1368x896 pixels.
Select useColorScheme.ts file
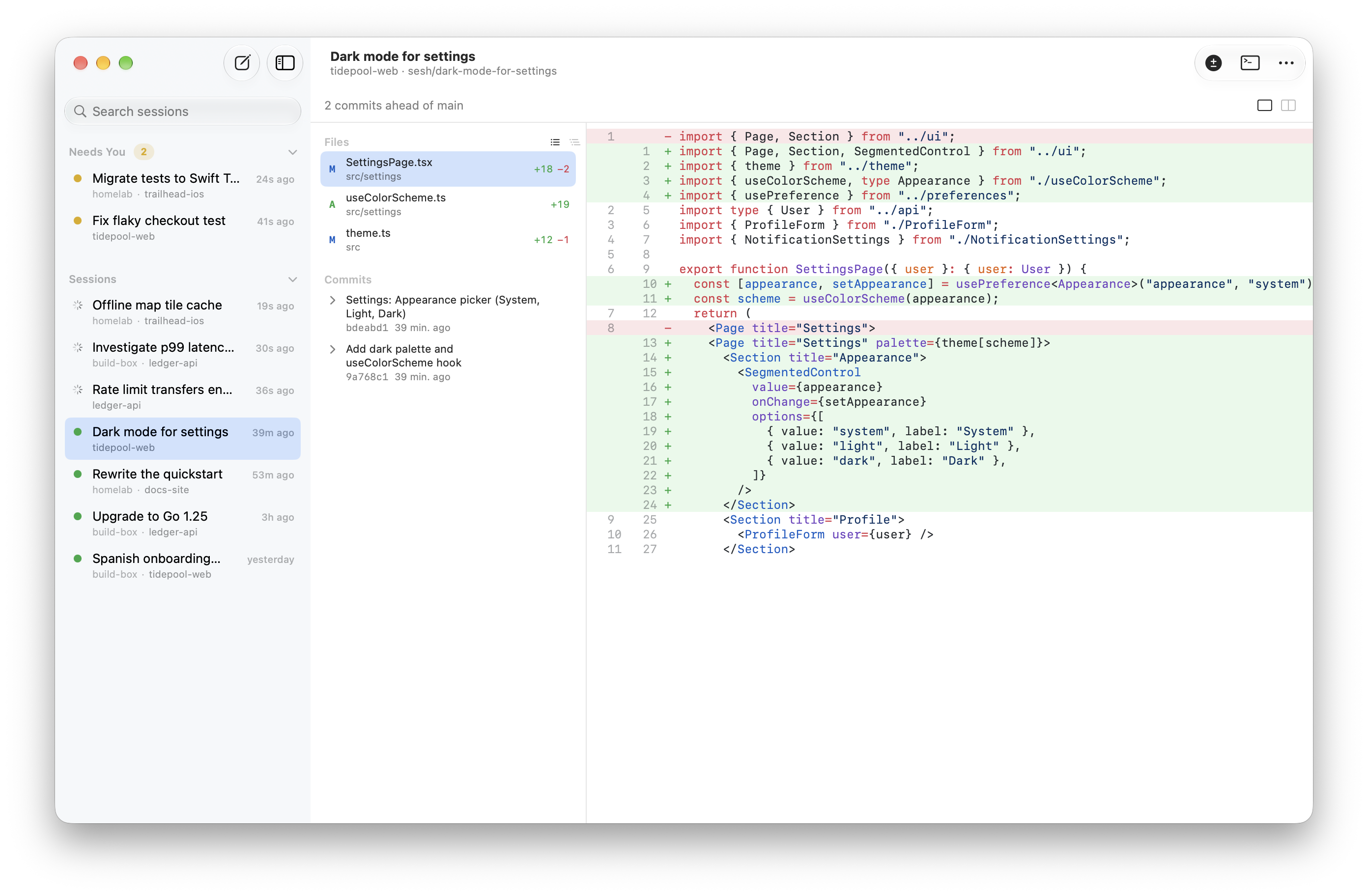point(448,204)
